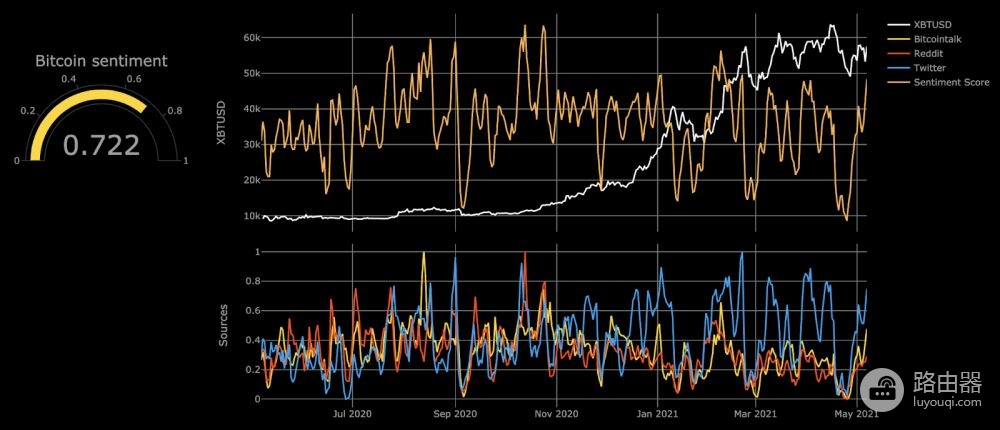This screenshot has width=1000, height=430.
Task: Click the 0.722 gauge value
Action: pos(101,145)
